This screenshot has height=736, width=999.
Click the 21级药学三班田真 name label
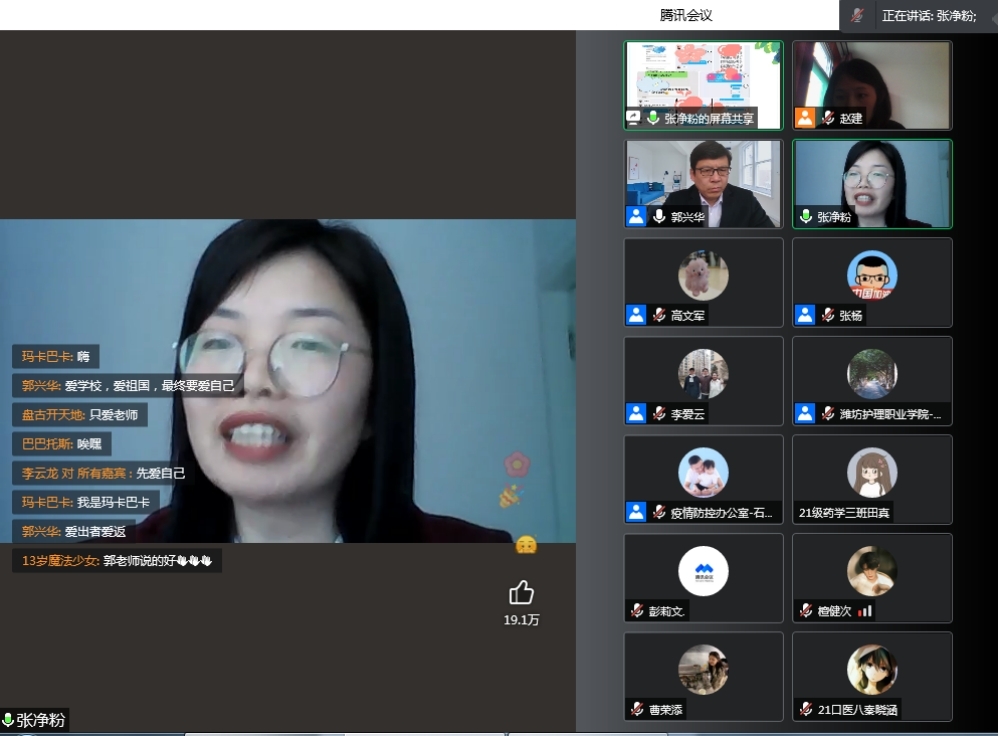click(844, 512)
